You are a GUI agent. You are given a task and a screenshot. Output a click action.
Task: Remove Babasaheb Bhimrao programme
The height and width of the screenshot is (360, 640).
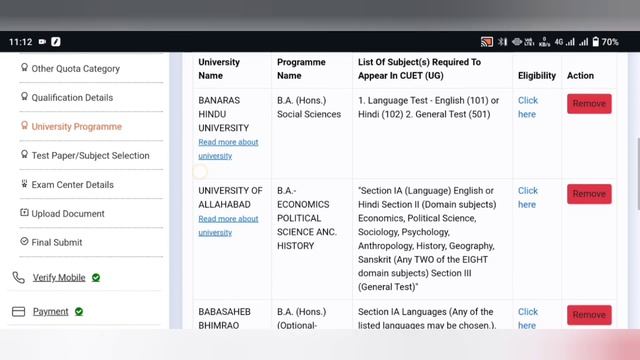pyautogui.click(x=589, y=315)
